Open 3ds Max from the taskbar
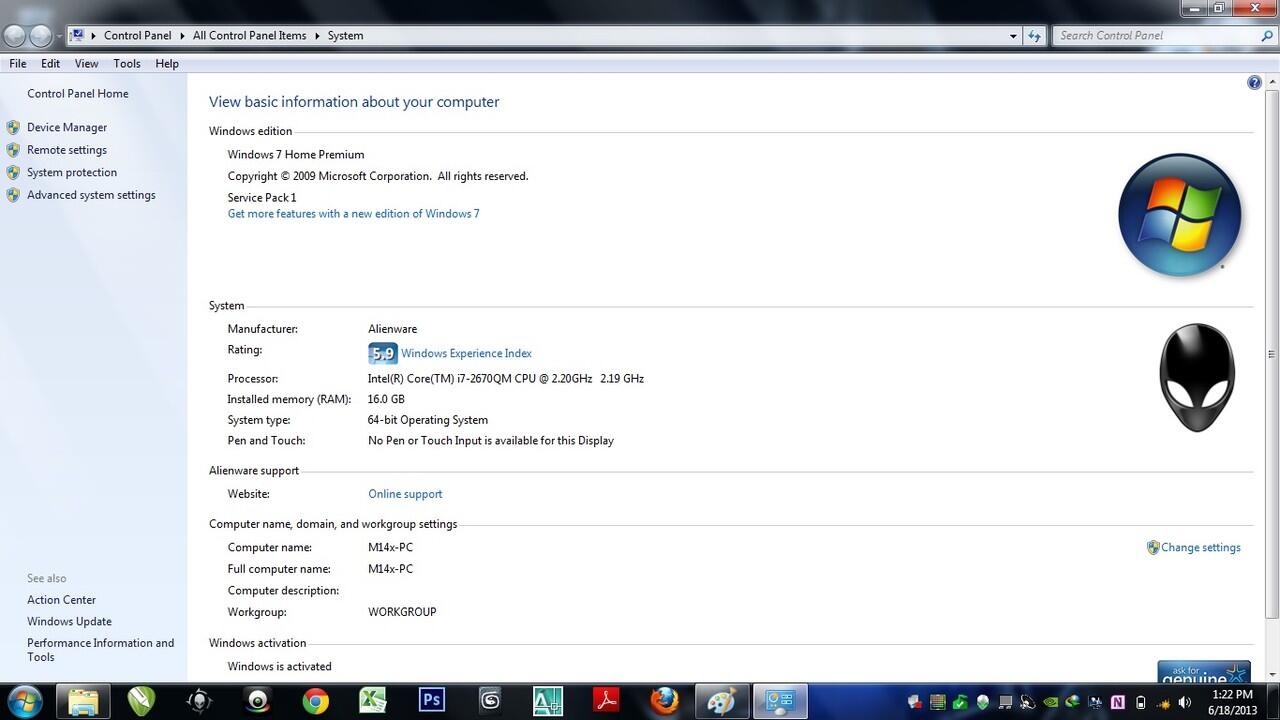Screen dimensions: 1280x720 coord(490,700)
